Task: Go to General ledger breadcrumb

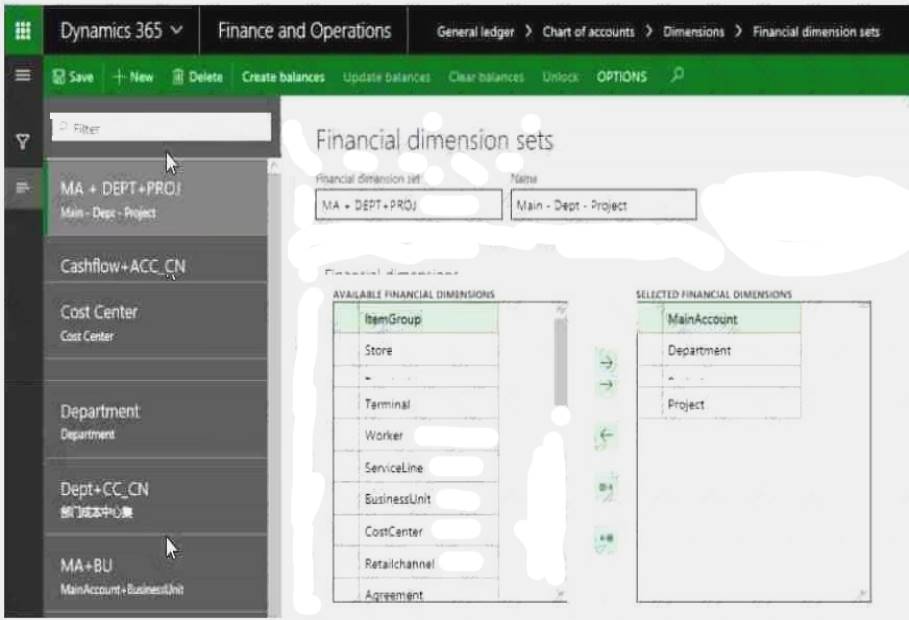Action: click(x=475, y=32)
